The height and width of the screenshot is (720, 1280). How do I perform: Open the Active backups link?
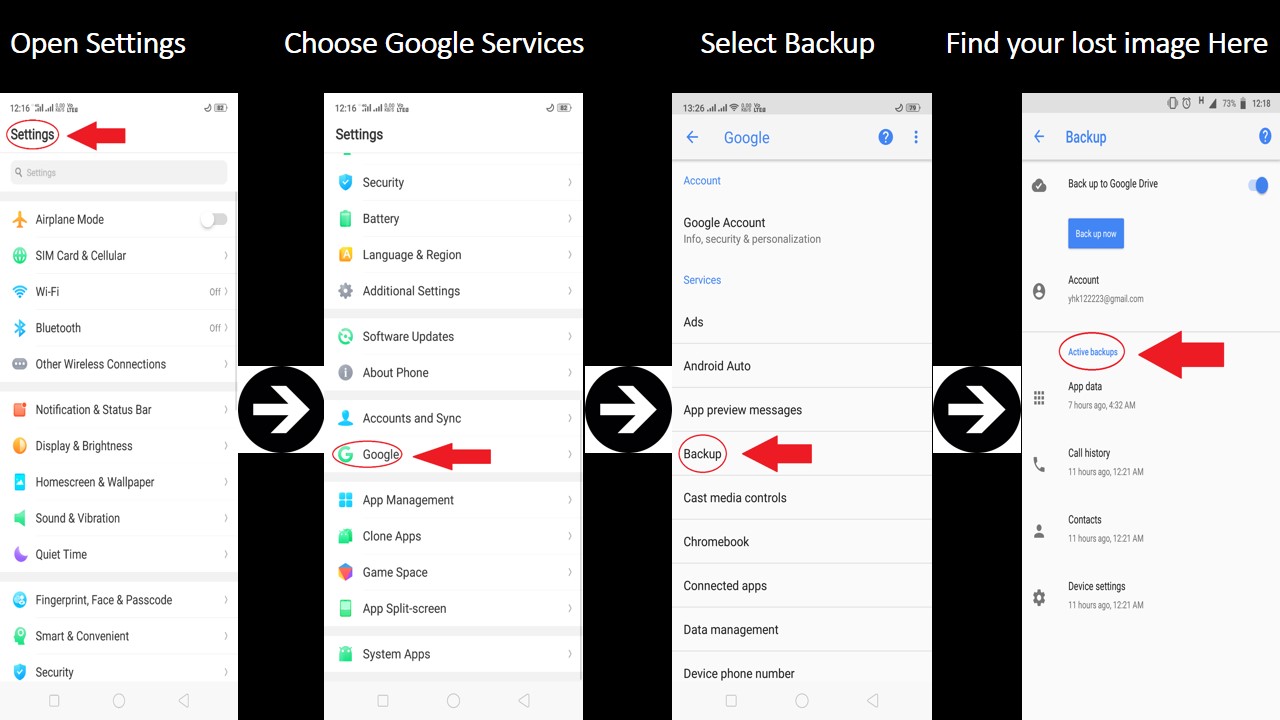pyautogui.click(x=1093, y=352)
